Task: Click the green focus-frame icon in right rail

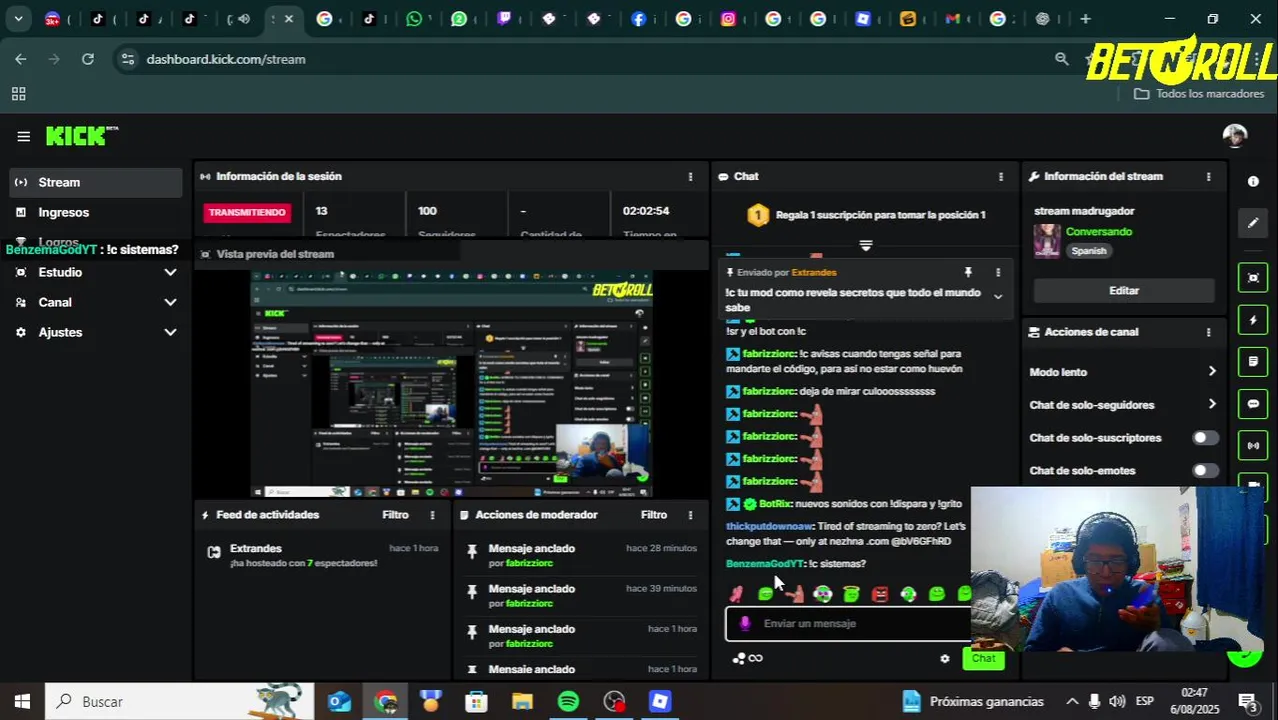Action: tap(1253, 278)
